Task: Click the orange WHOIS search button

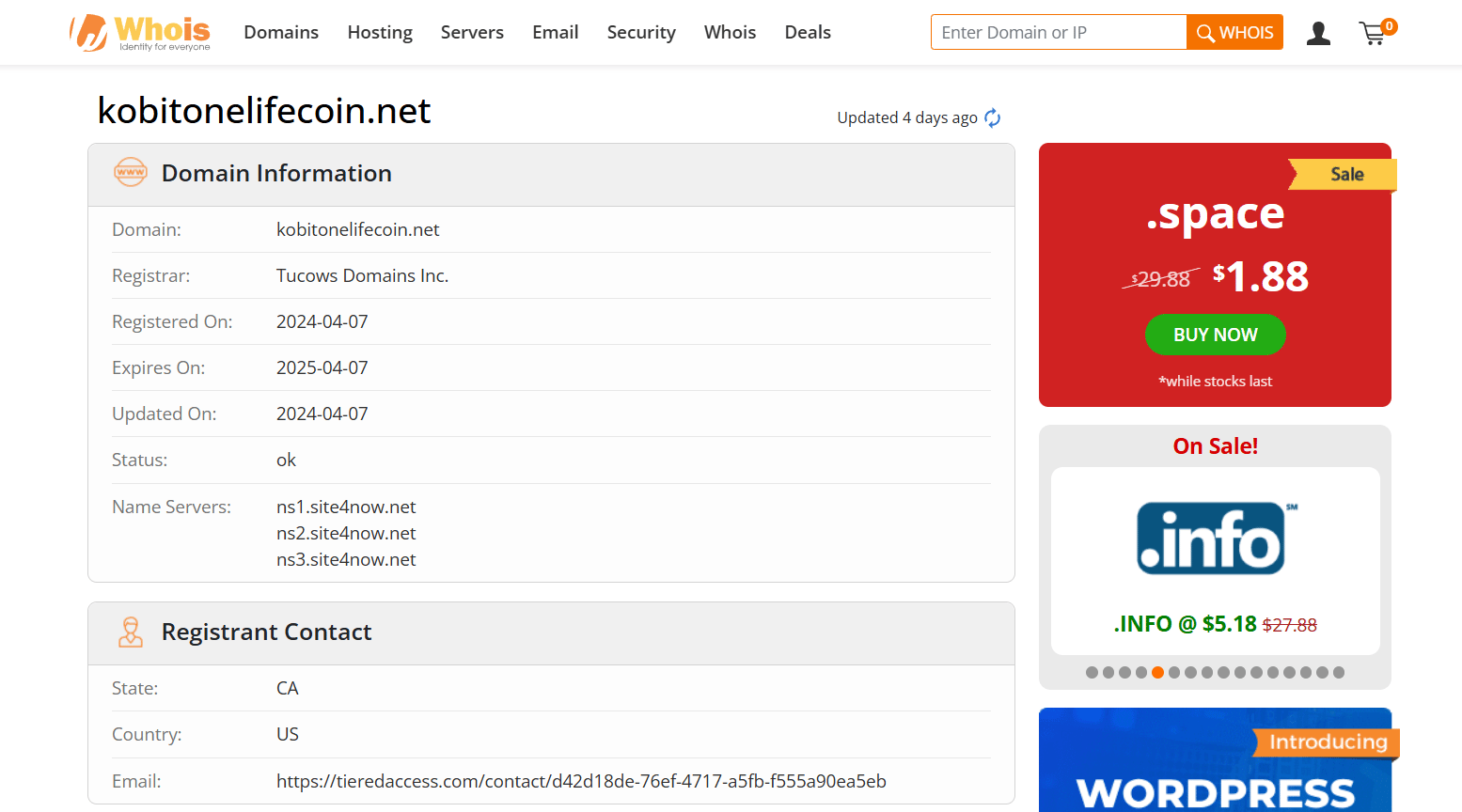Action: pos(1234,32)
